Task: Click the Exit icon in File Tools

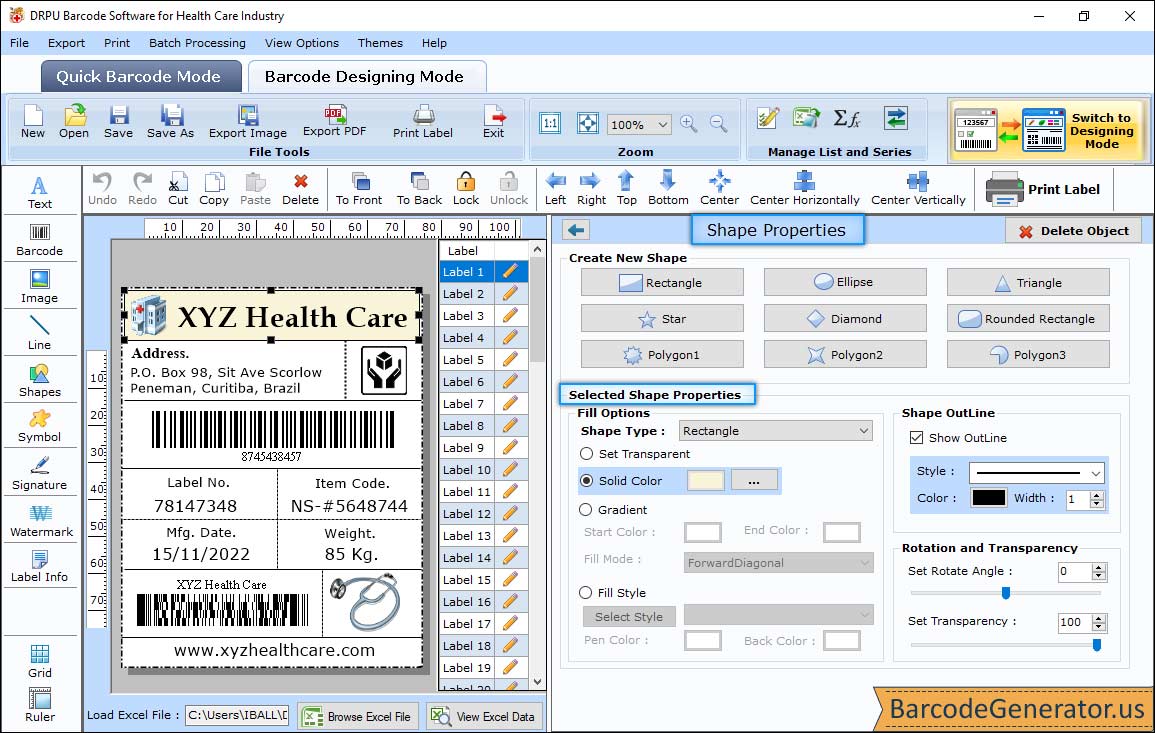Action: click(494, 122)
